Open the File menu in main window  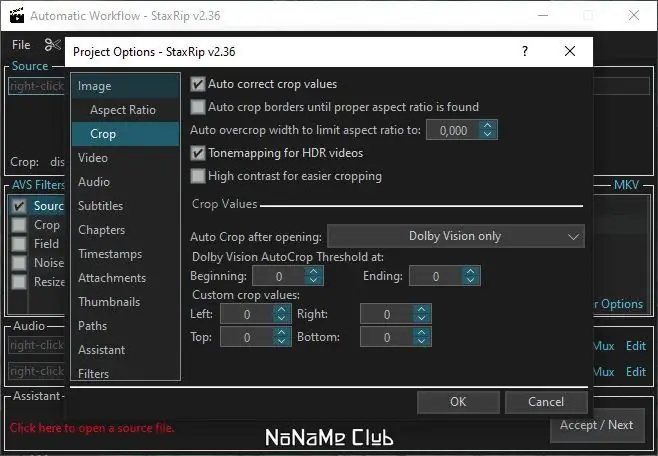21,44
